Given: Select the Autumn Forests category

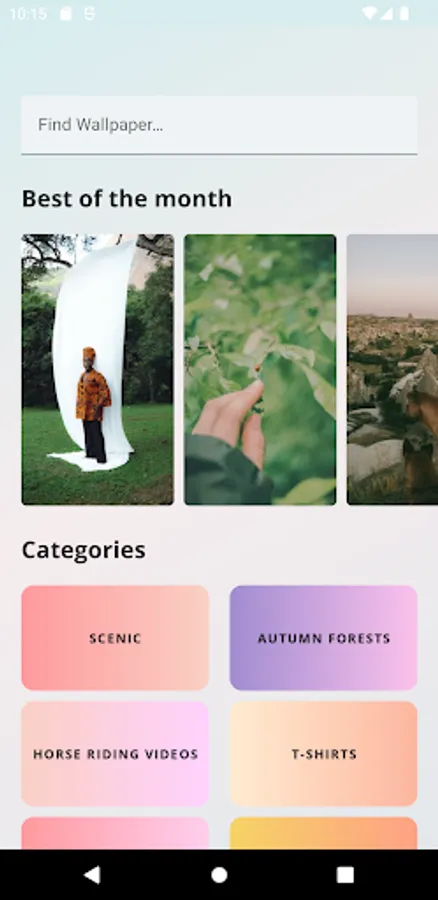Looking at the screenshot, I should [324, 638].
